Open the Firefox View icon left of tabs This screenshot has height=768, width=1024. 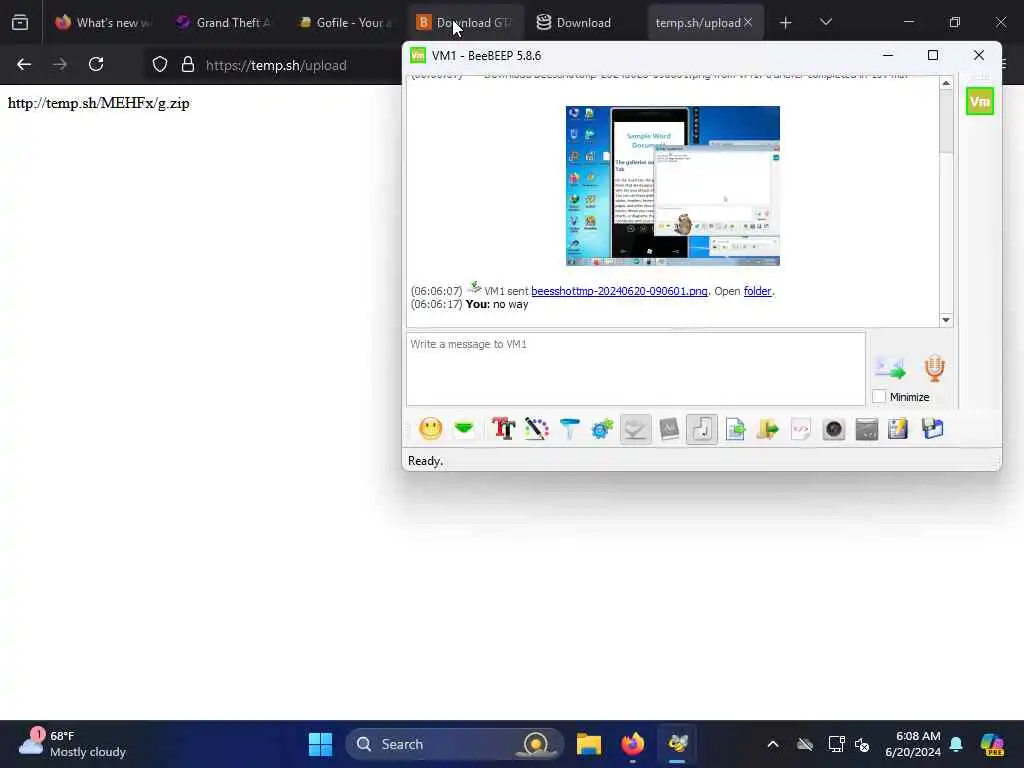pos(20,23)
